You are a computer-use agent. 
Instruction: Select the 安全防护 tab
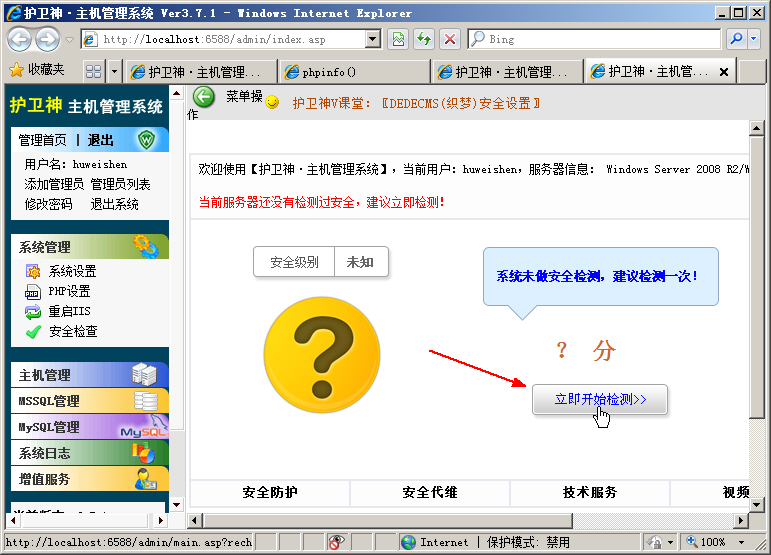point(270,492)
